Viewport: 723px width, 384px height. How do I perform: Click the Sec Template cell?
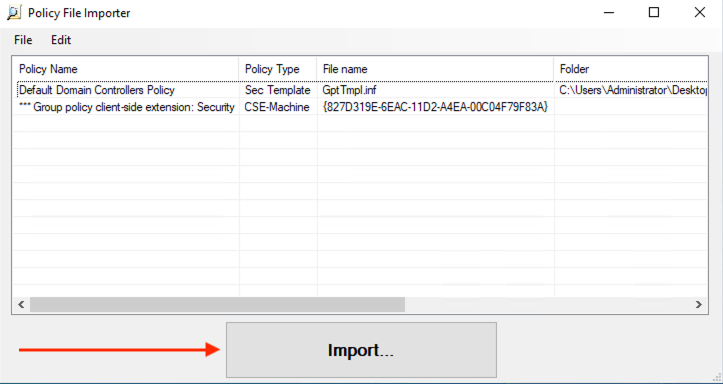(x=278, y=90)
